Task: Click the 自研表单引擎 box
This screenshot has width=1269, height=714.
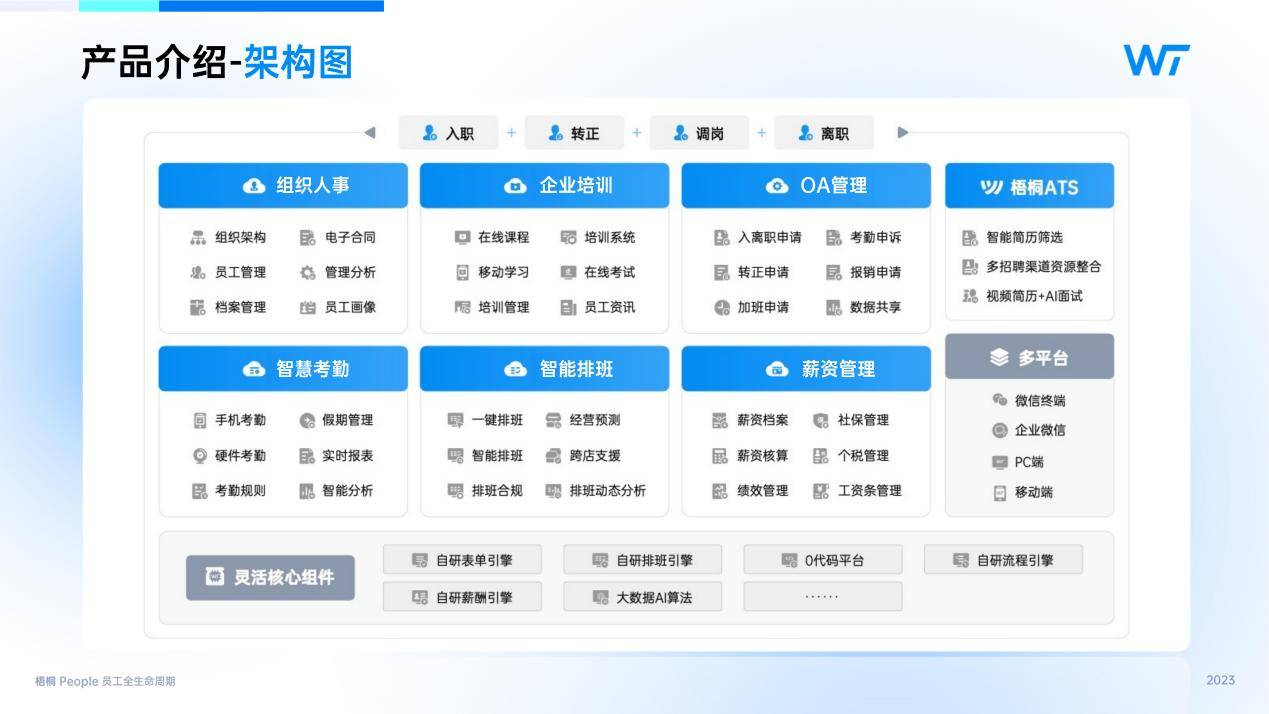Action: [462, 560]
